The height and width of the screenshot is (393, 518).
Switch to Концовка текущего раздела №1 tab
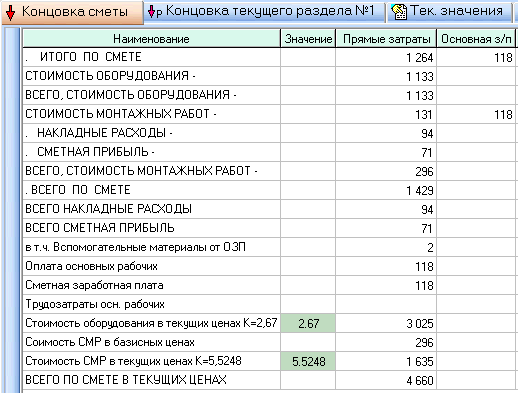point(264,12)
